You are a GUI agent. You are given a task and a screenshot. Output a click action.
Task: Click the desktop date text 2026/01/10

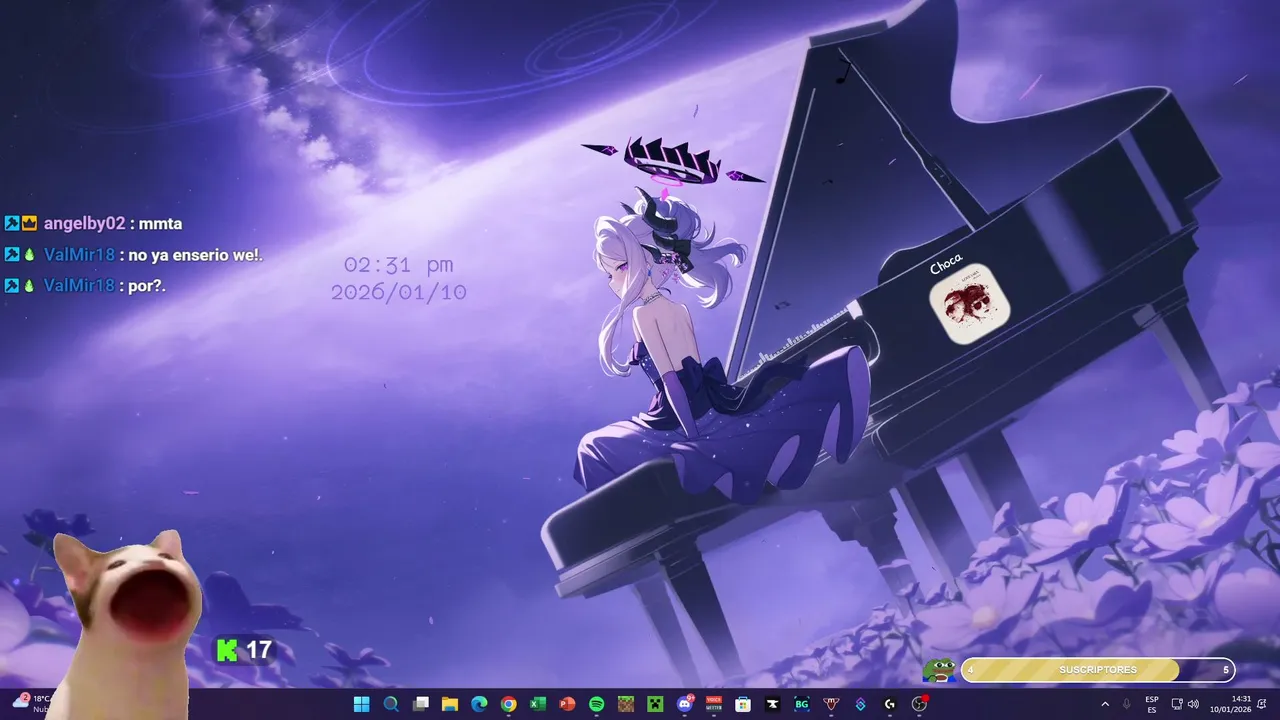pos(398,292)
